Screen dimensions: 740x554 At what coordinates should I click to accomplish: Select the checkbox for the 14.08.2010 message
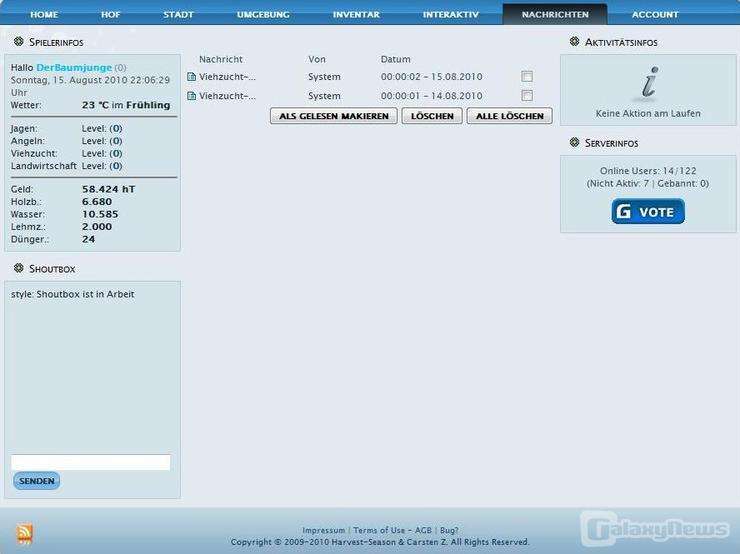pos(527,96)
